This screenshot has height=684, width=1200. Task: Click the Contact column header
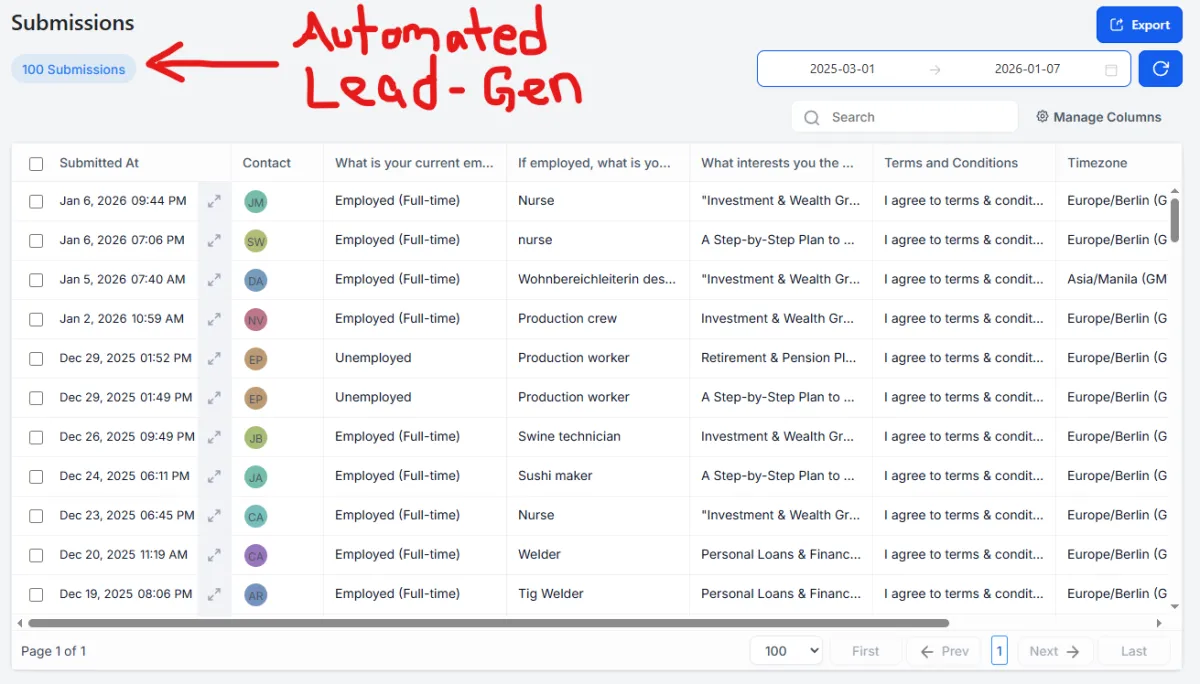click(266, 163)
